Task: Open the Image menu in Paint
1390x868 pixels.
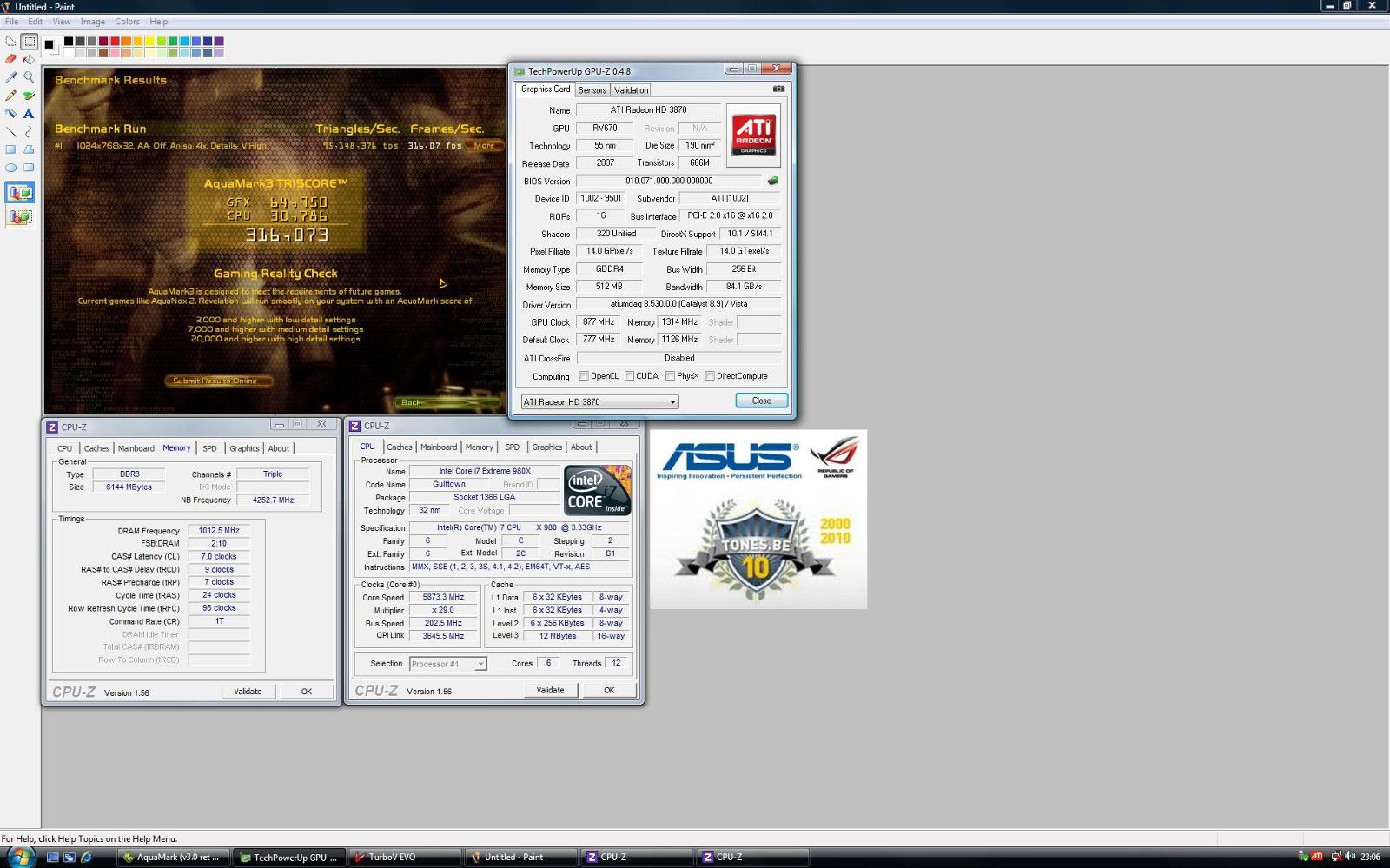Action: point(93,22)
